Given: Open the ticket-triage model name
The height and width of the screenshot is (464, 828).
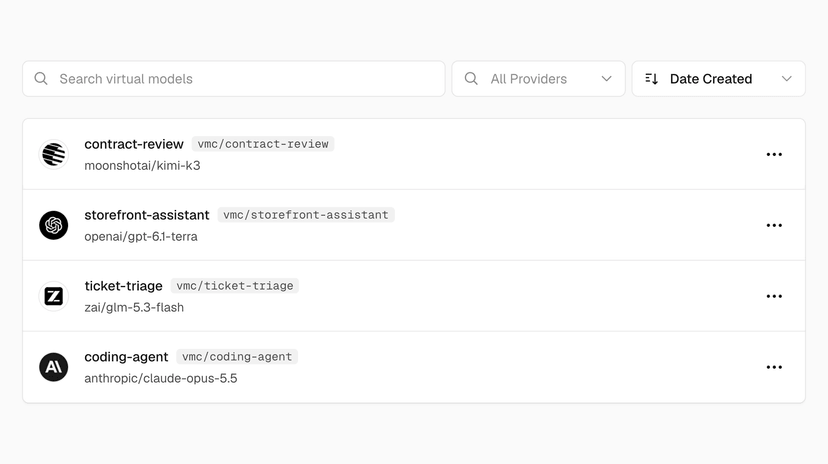Looking at the screenshot, I should (124, 286).
